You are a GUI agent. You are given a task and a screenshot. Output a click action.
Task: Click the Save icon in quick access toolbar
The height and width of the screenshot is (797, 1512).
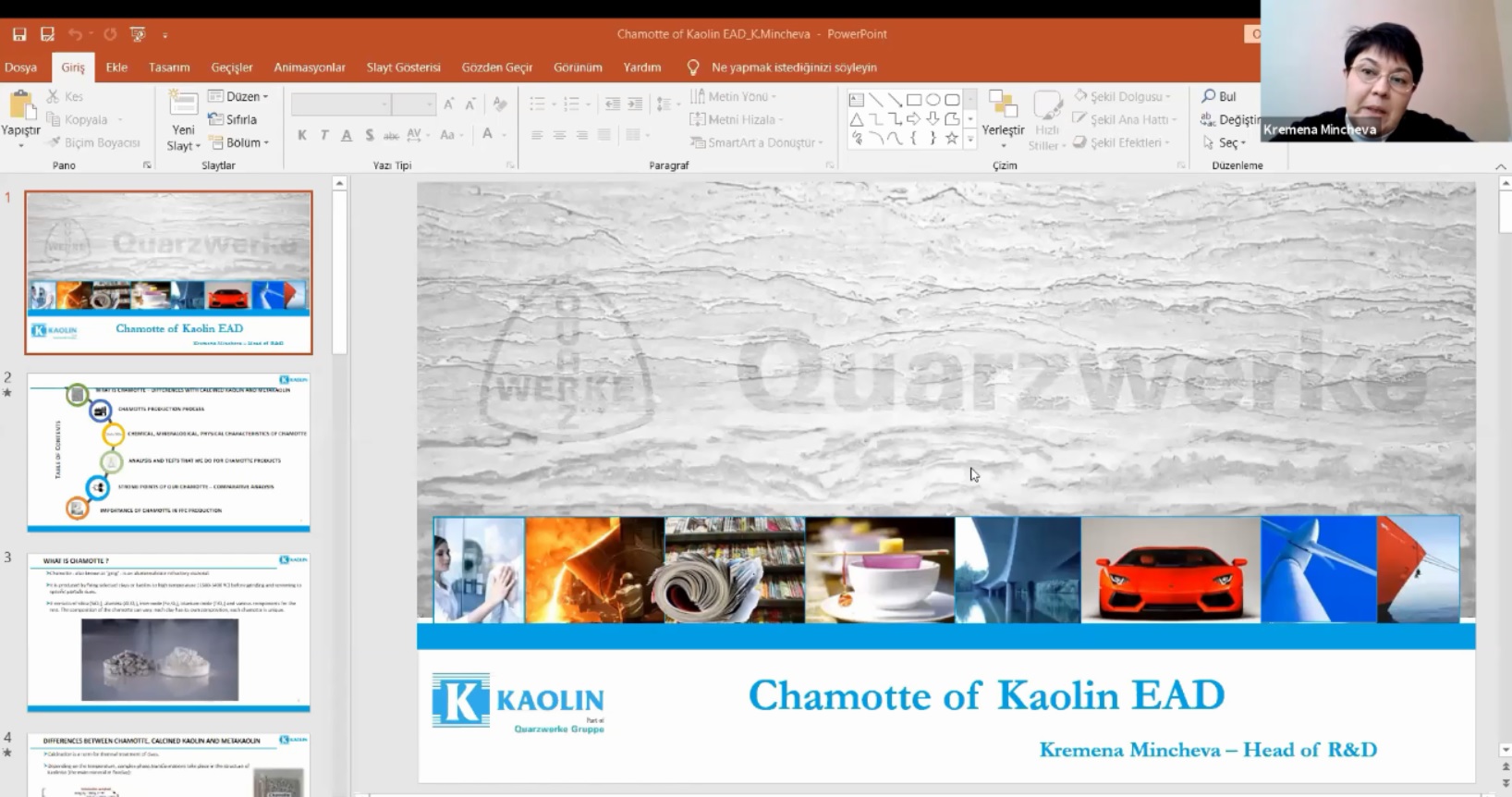point(19,34)
